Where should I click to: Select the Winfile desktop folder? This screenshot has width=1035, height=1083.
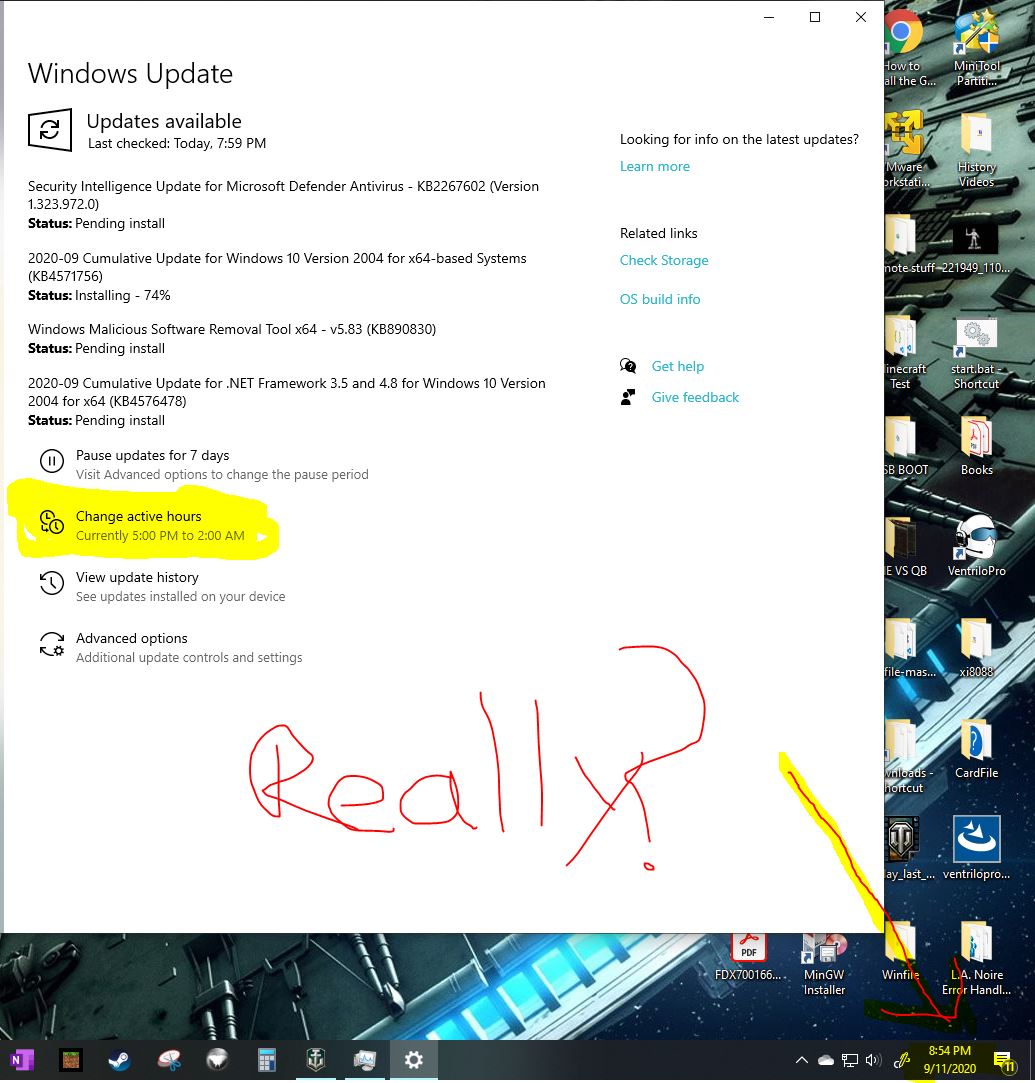click(x=901, y=950)
